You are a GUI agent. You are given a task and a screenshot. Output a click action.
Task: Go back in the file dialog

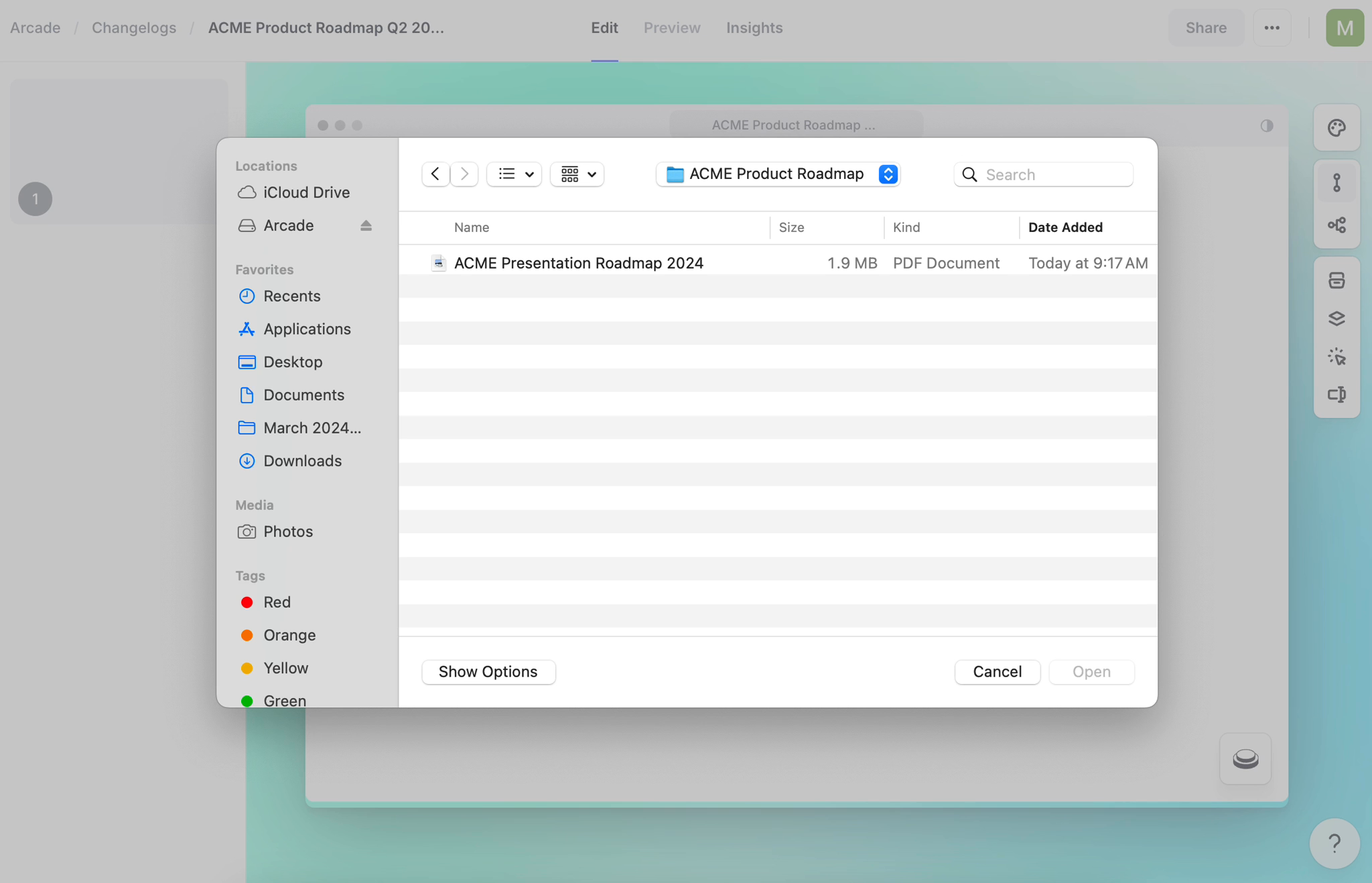pos(435,174)
